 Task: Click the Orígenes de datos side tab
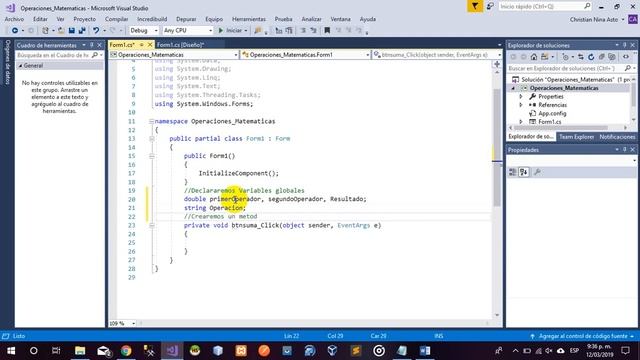(x=7, y=62)
